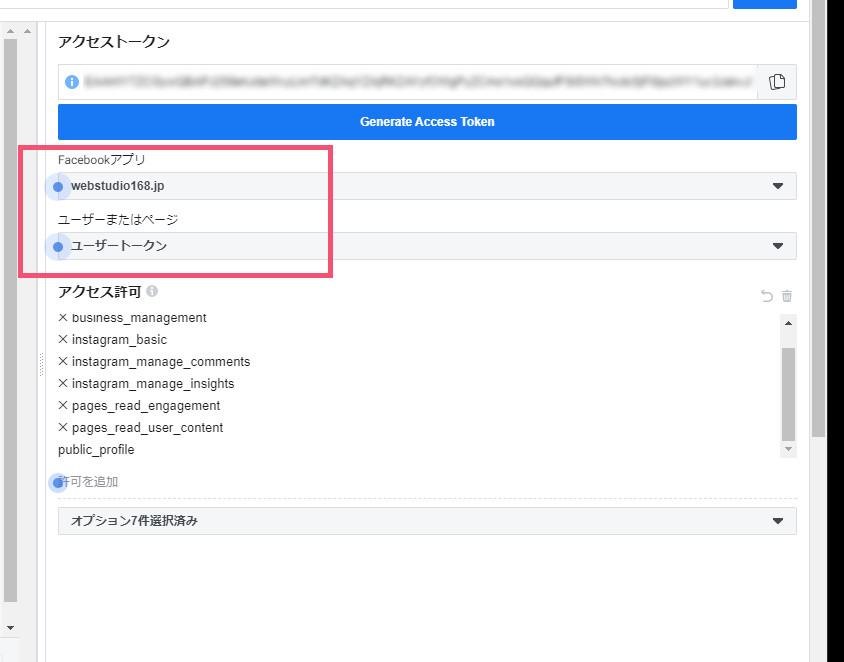Click permissions list scroll up arrow
Image resolution: width=844 pixels, height=662 pixels.
click(788, 323)
